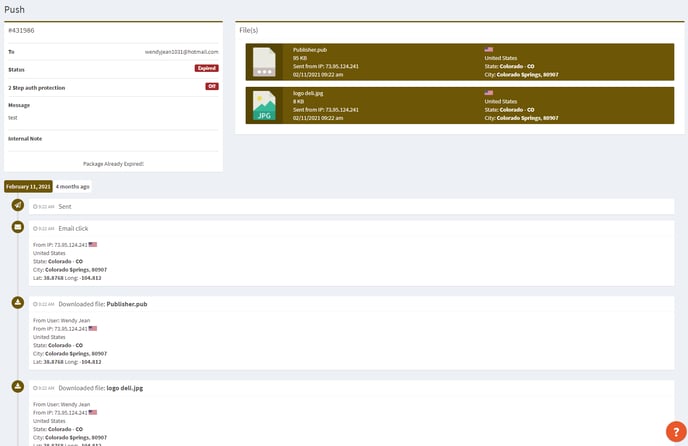Click the Publisher.pub file name in Files panel
The height and width of the screenshot is (446, 688).
[x=310, y=49]
